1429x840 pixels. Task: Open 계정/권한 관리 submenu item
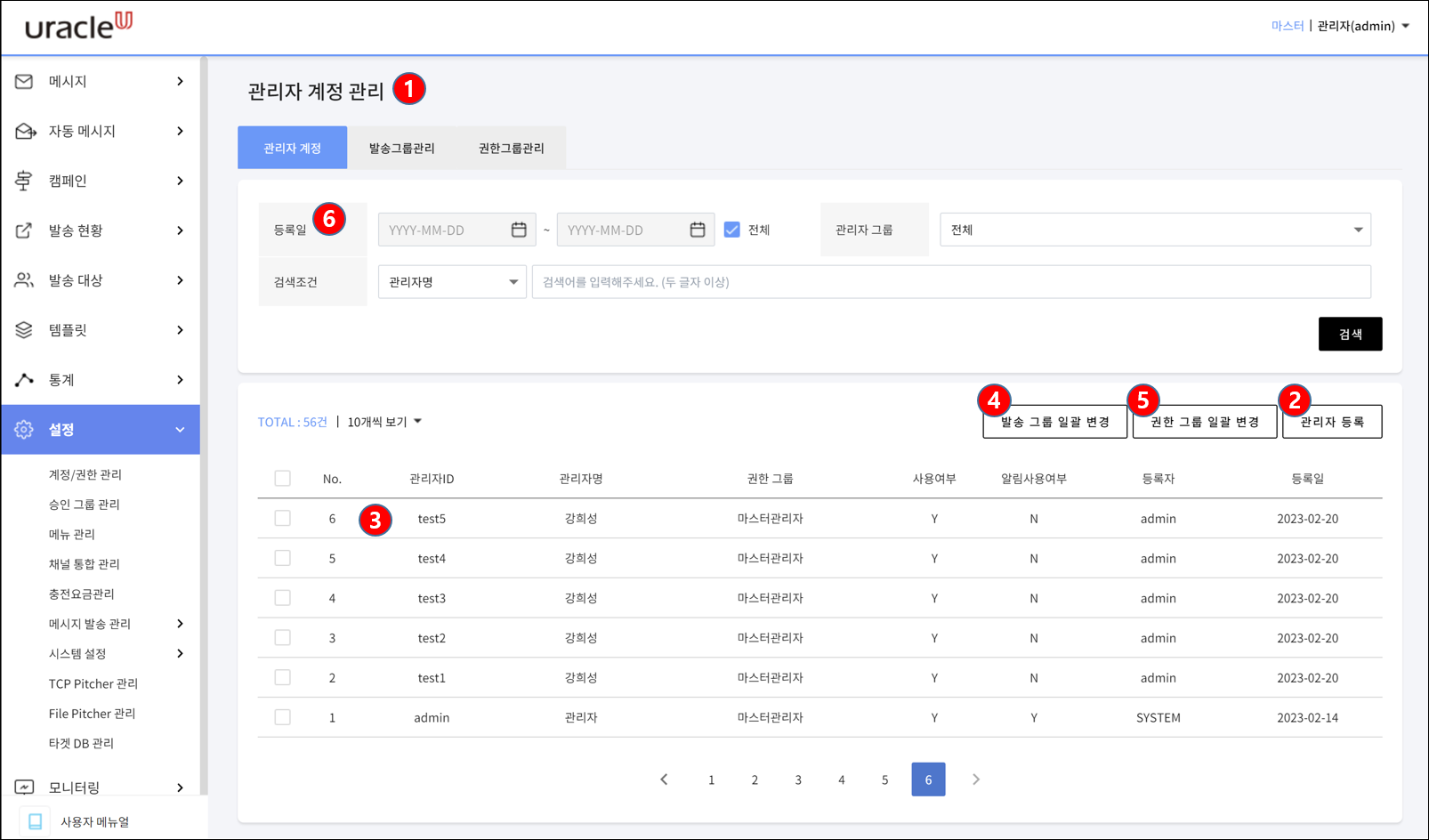85,474
